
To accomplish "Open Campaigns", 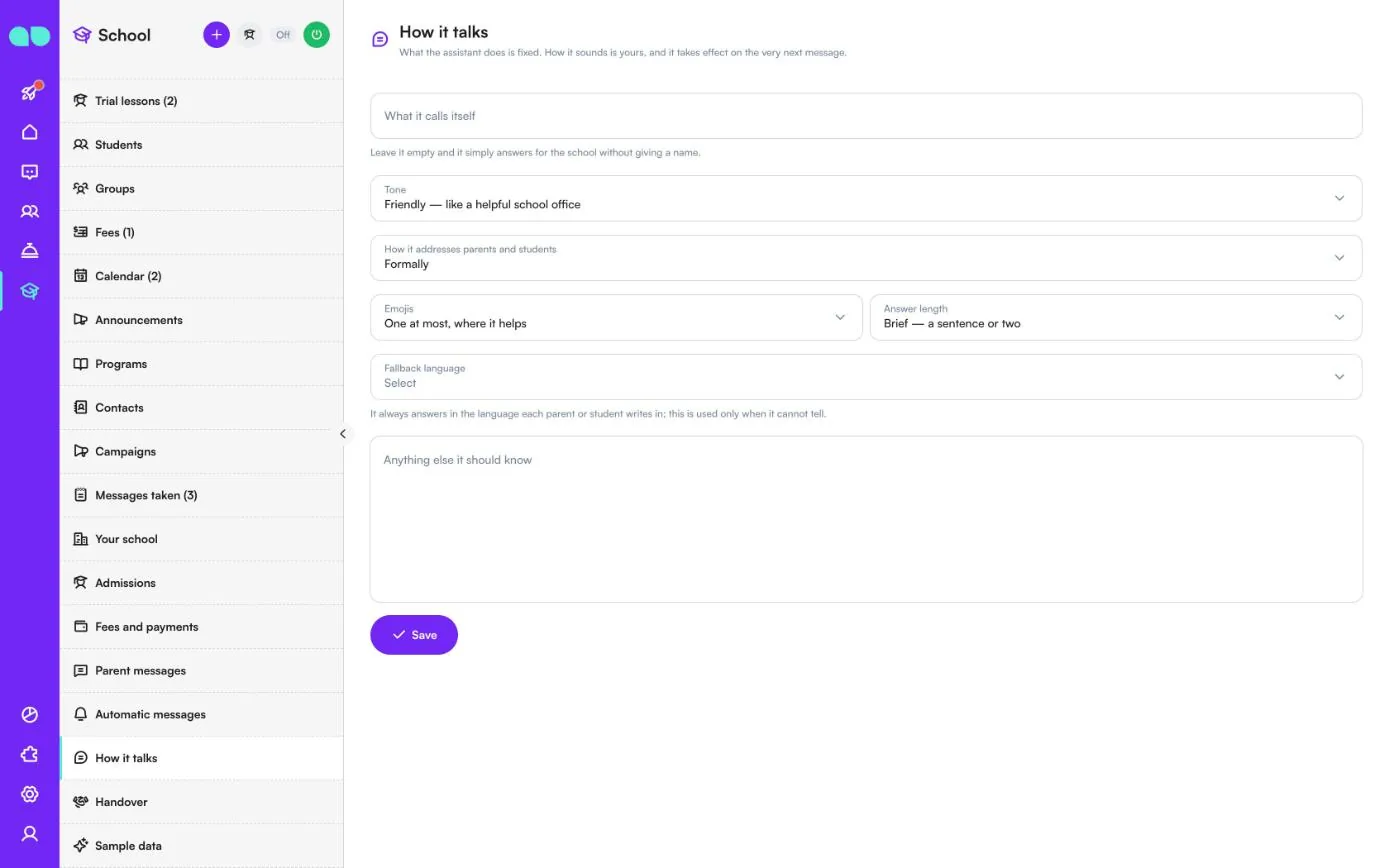I will [x=201, y=451].
